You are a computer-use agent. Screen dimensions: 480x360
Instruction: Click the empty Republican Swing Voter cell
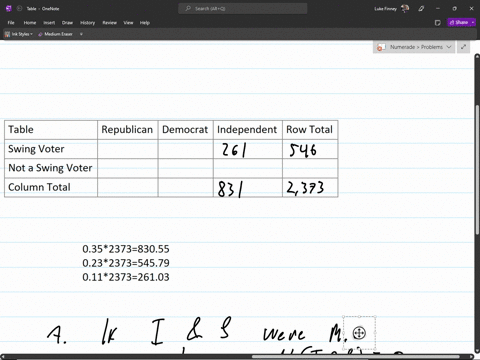click(127, 149)
